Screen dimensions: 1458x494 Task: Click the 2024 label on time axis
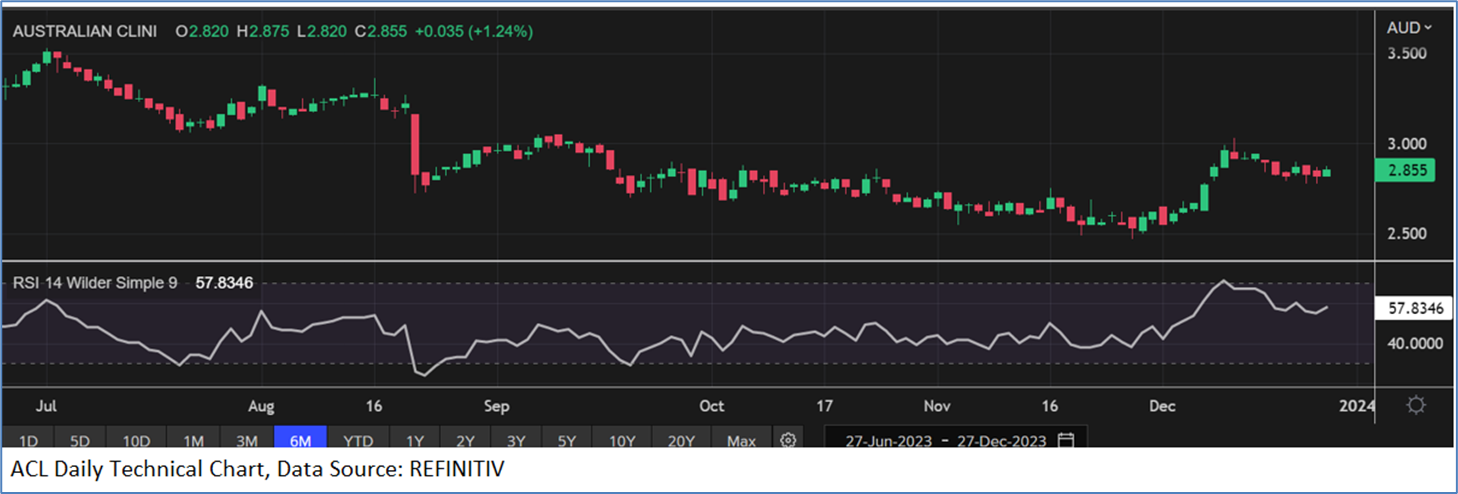(1357, 406)
